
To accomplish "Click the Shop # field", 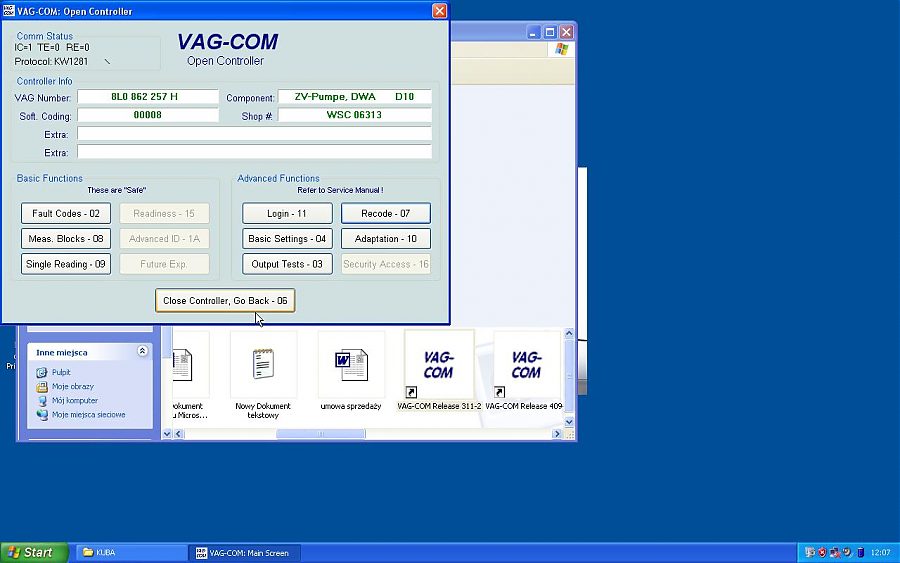I will [x=354, y=115].
